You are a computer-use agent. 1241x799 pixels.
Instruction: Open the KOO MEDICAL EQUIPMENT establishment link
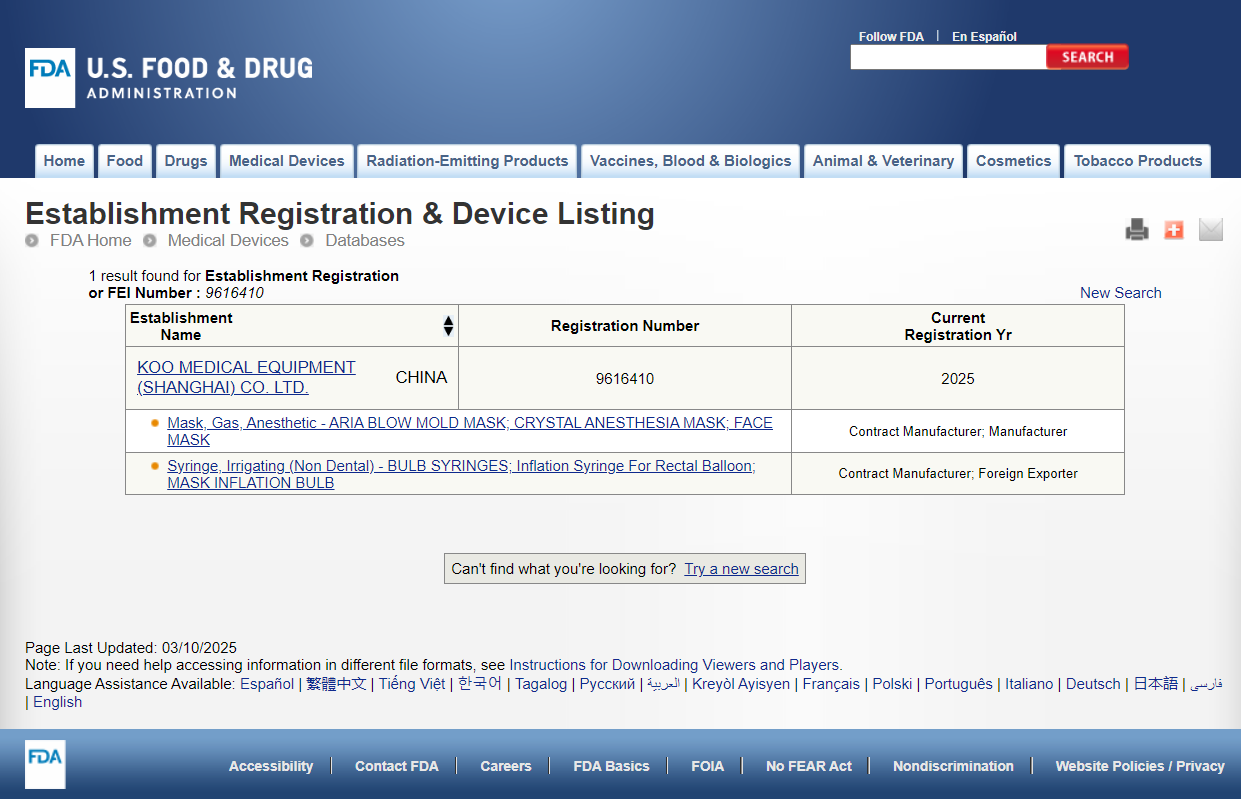point(246,377)
